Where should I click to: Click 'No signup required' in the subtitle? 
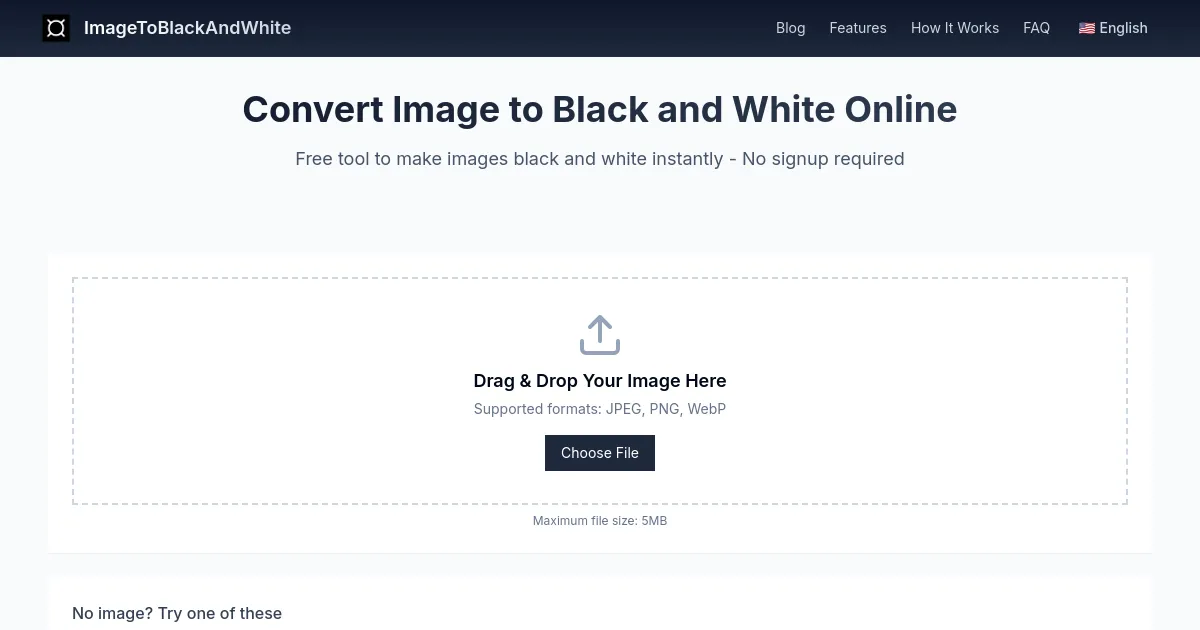click(x=823, y=159)
